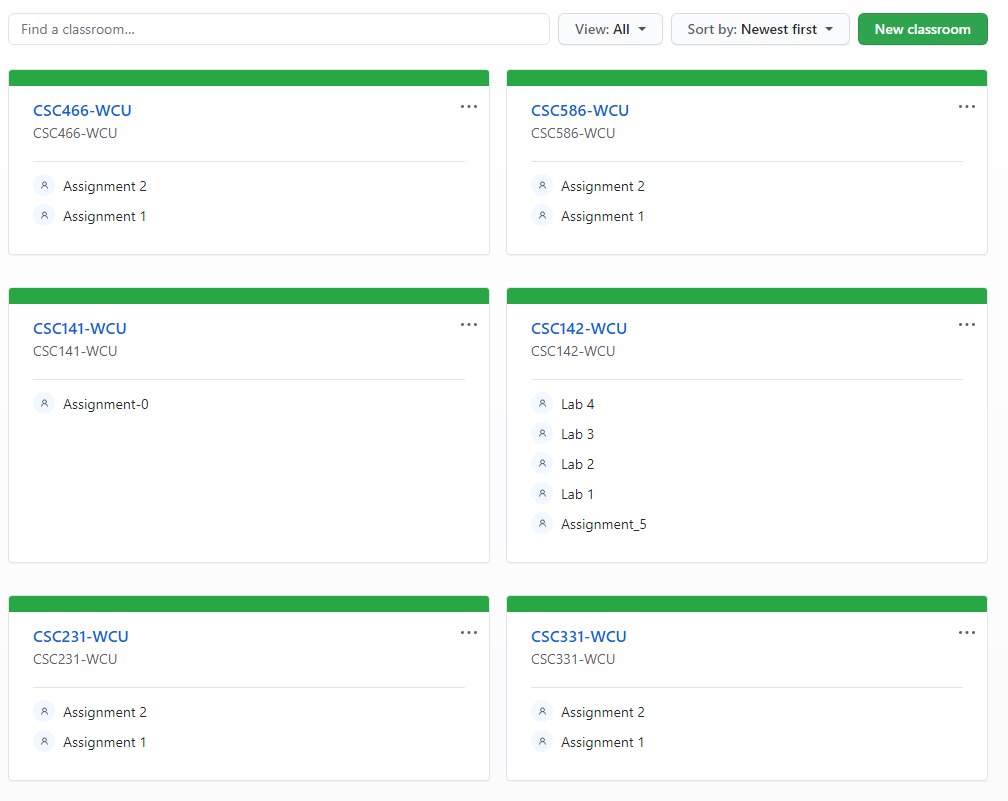Open the View: All filter dropdown

click(610, 29)
